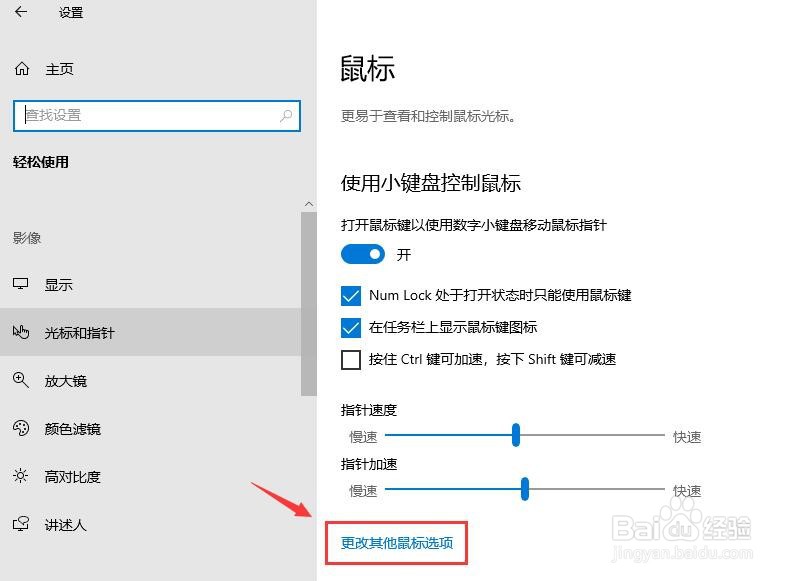Select 光标和指针 in the sidebar
Screen dimensions: 798x581
pyautogui.click(x=151, y=332)
